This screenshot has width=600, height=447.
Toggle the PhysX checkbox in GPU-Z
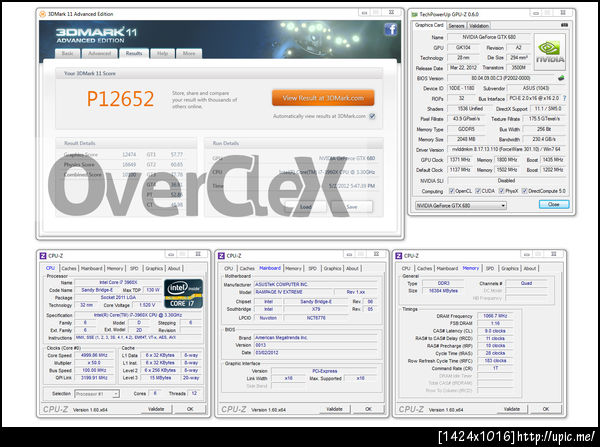click(501, 191)
